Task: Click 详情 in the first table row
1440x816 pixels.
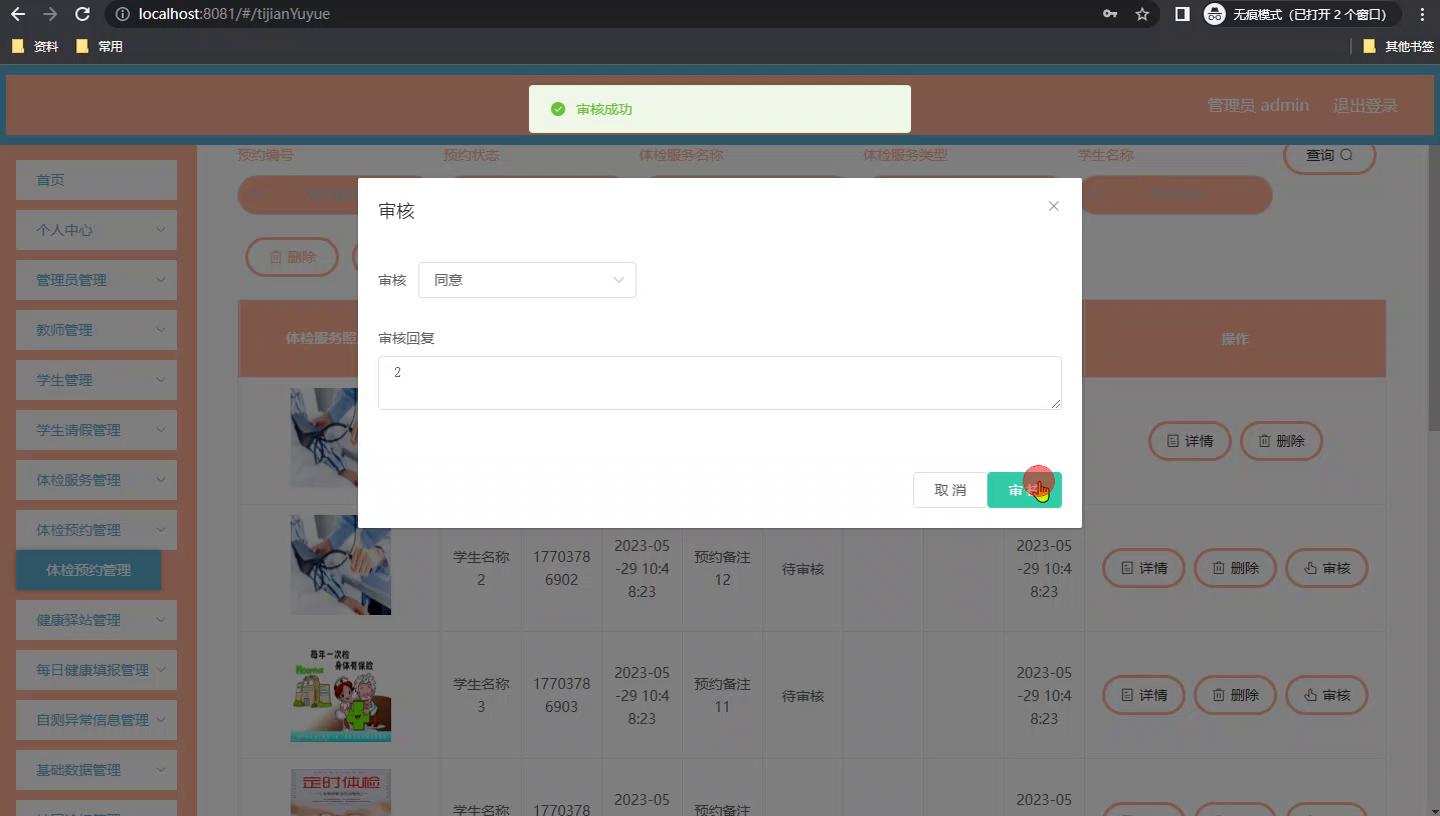Action: (x=1189, y=441)
